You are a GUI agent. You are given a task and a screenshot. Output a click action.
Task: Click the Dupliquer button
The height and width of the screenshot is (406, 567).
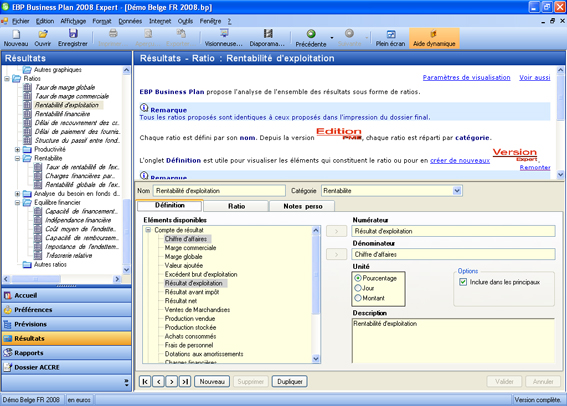click(290, 381)
